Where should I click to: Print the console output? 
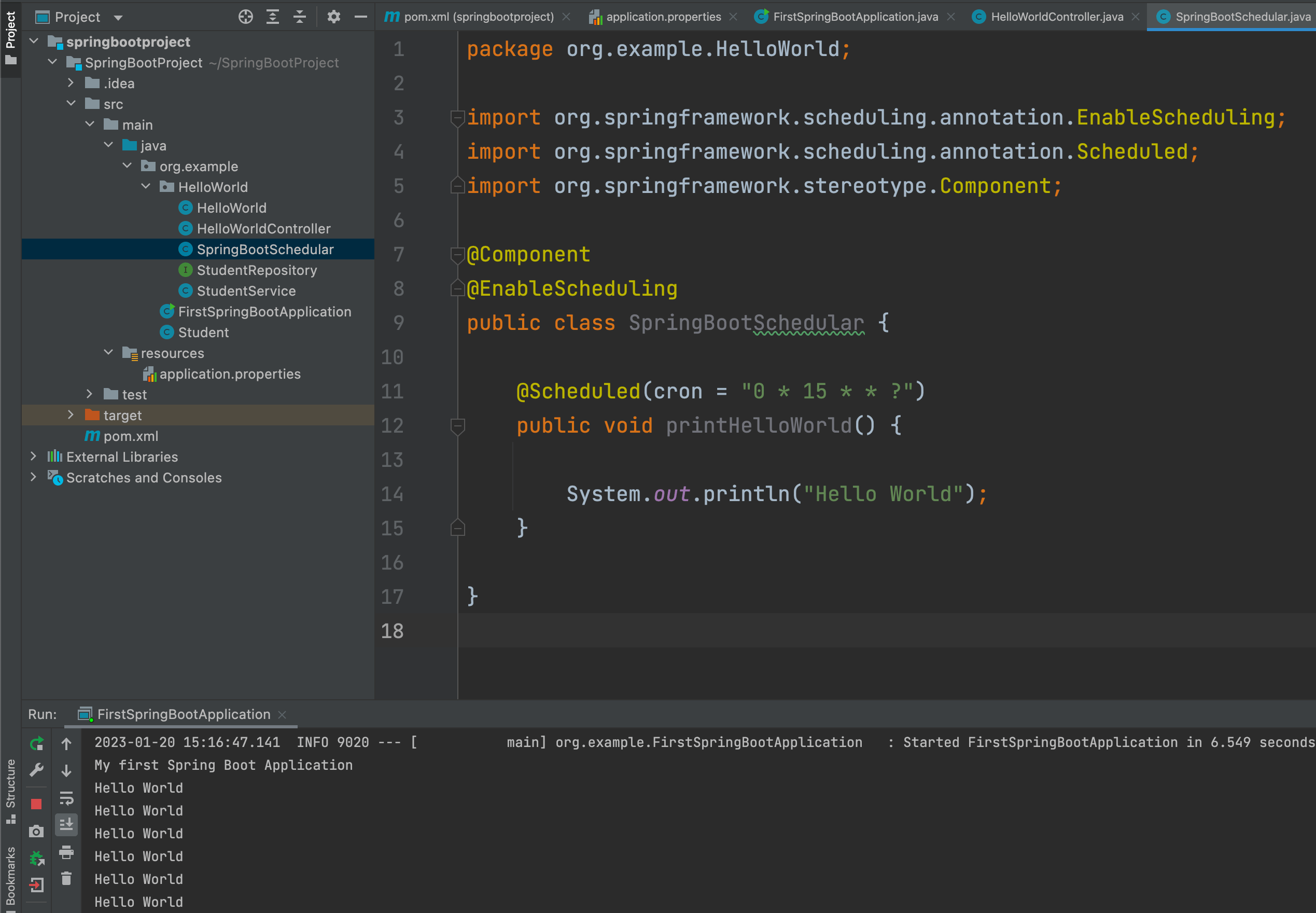[67, 852]
